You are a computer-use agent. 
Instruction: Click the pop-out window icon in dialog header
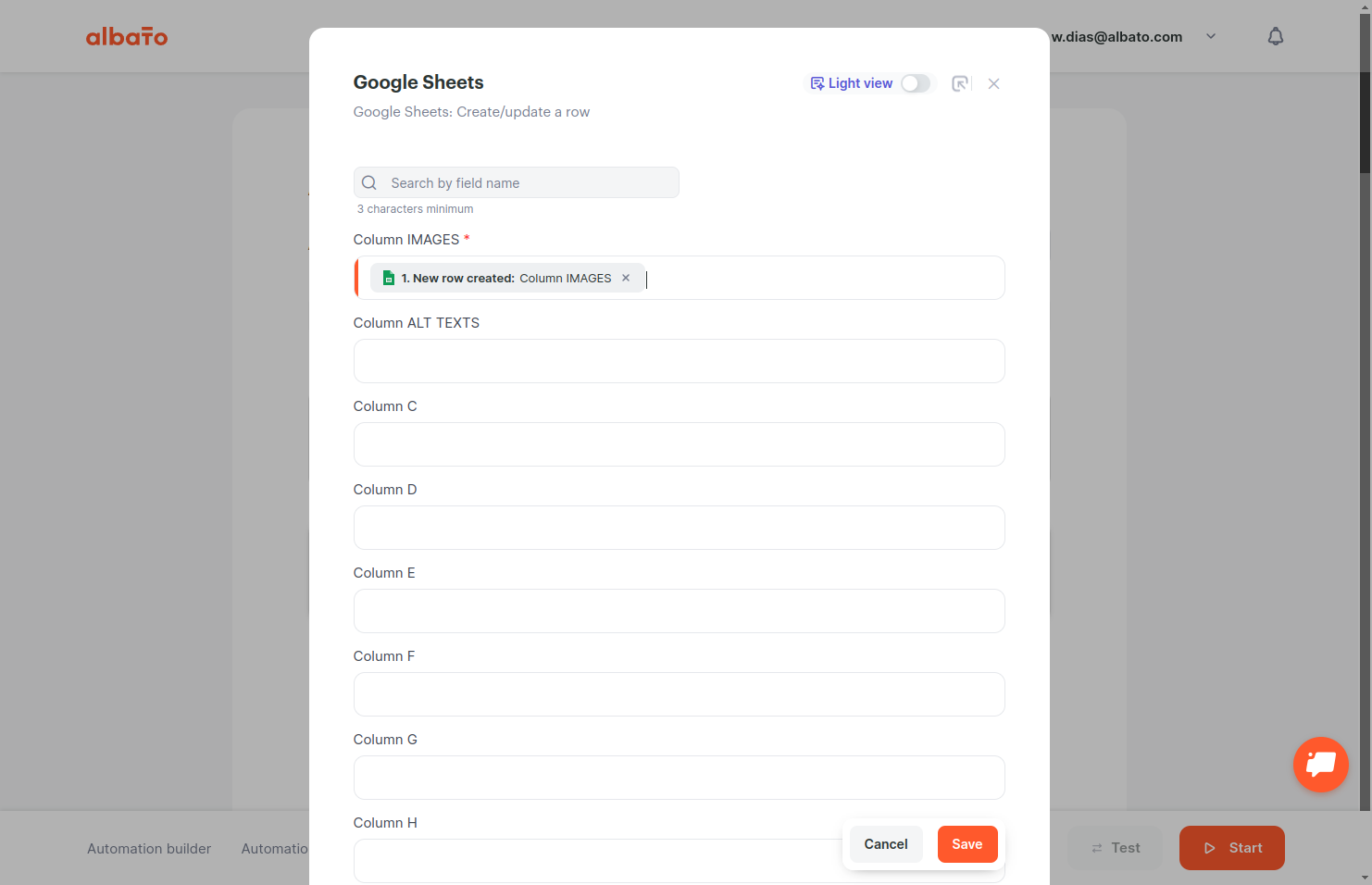point(961,83)
